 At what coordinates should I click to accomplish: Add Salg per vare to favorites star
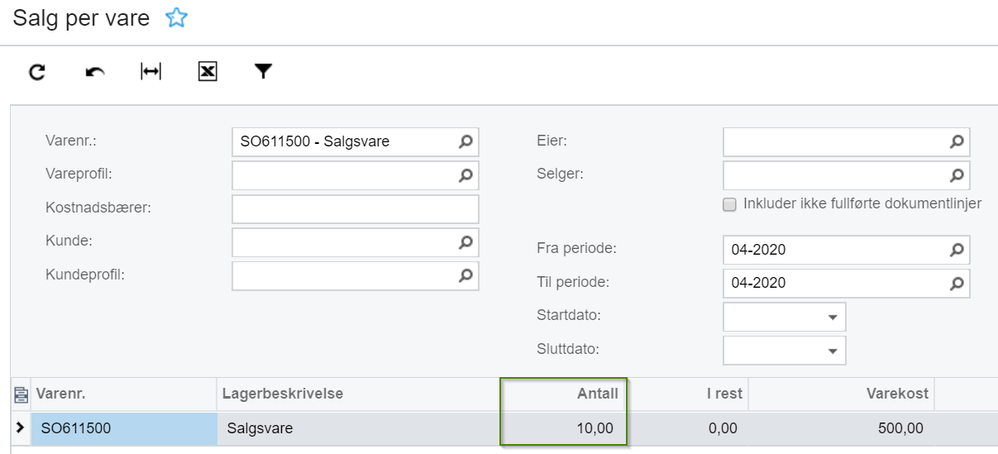tap(176, 18)
